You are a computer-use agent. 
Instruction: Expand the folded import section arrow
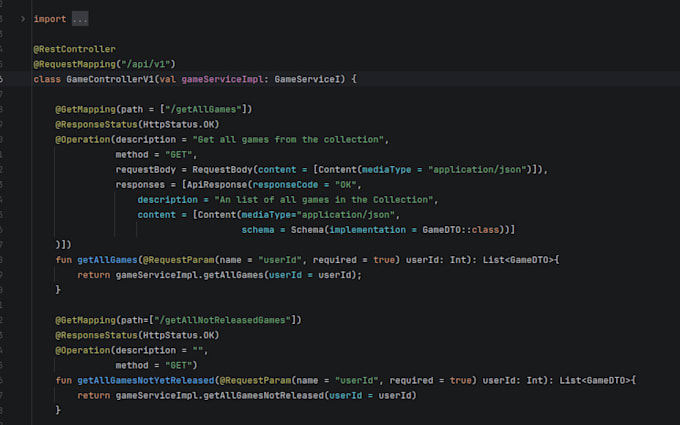[23, 19]
